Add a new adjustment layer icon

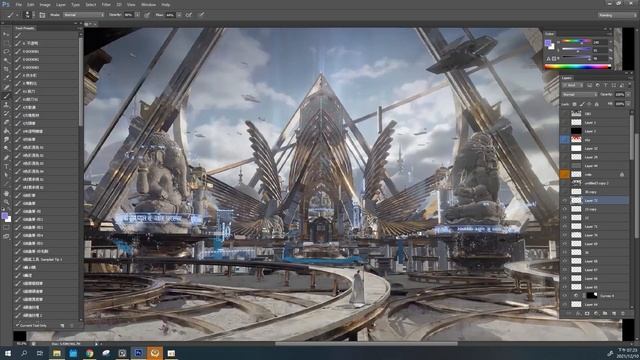(596, 313)
